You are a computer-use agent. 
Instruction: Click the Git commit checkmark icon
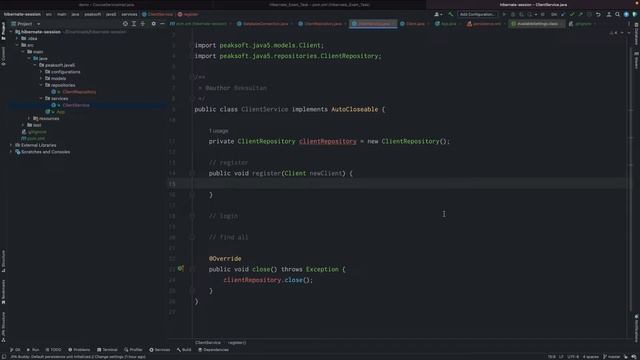click(572, 14)
